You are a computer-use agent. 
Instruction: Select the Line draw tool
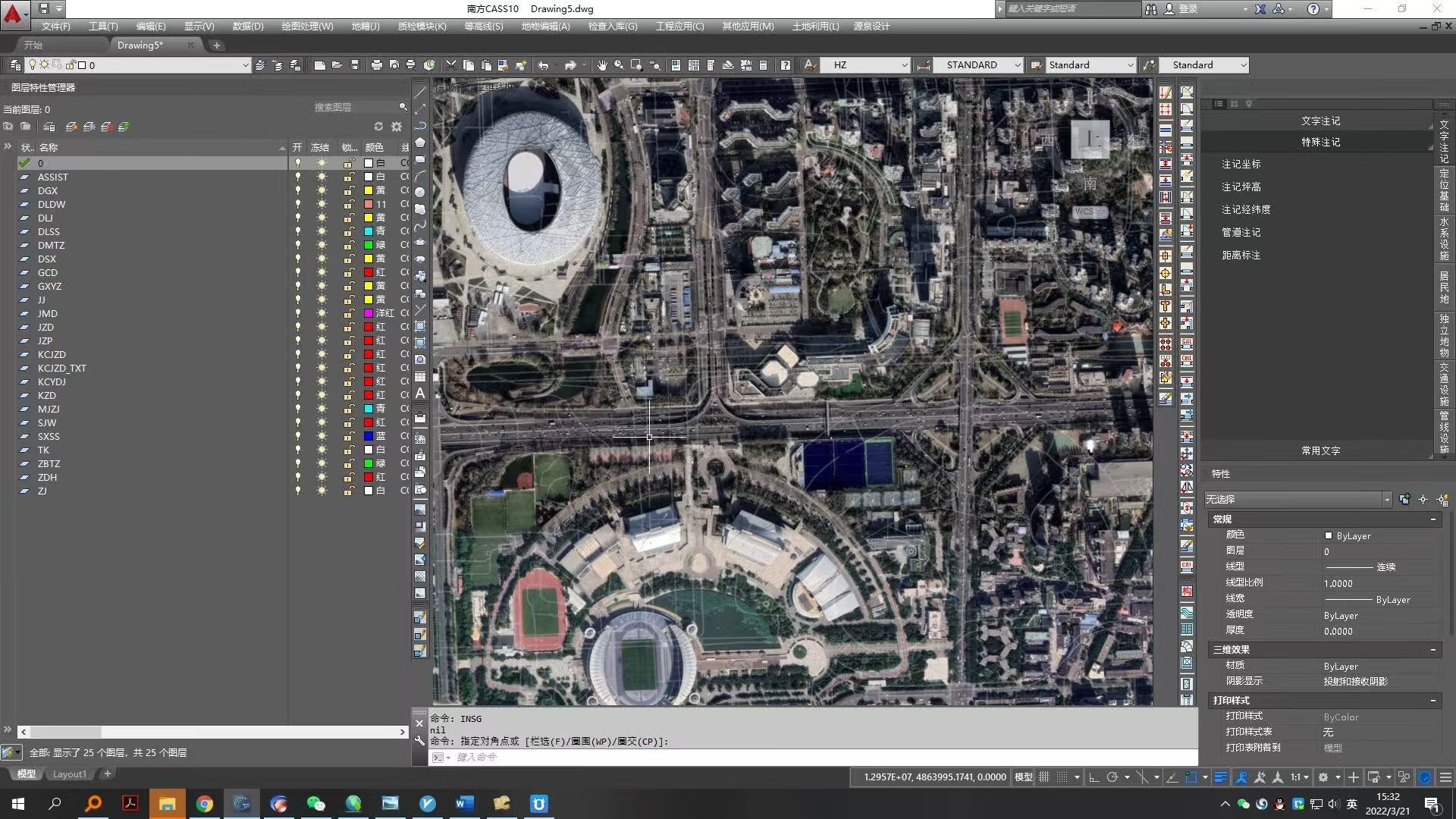420,93
